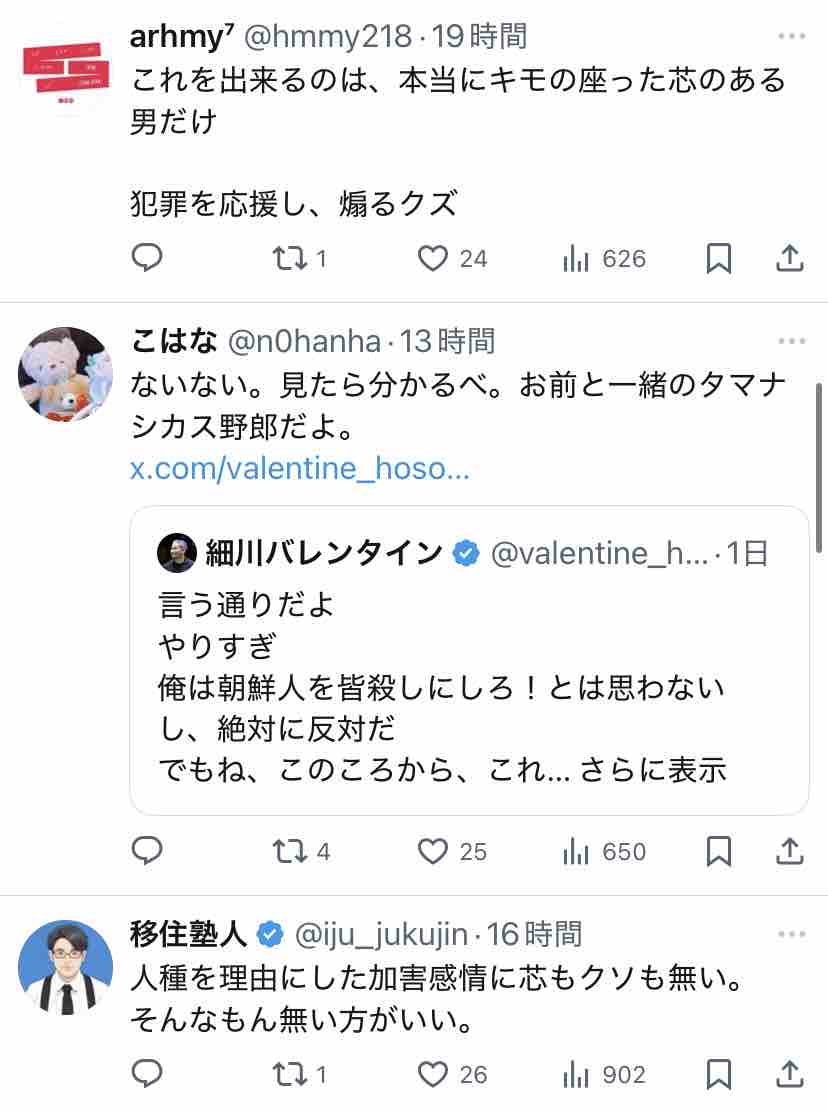Viewport: 828px width, 1113px height.
Task: Open more options for arhmy's post
Action: 791,36
